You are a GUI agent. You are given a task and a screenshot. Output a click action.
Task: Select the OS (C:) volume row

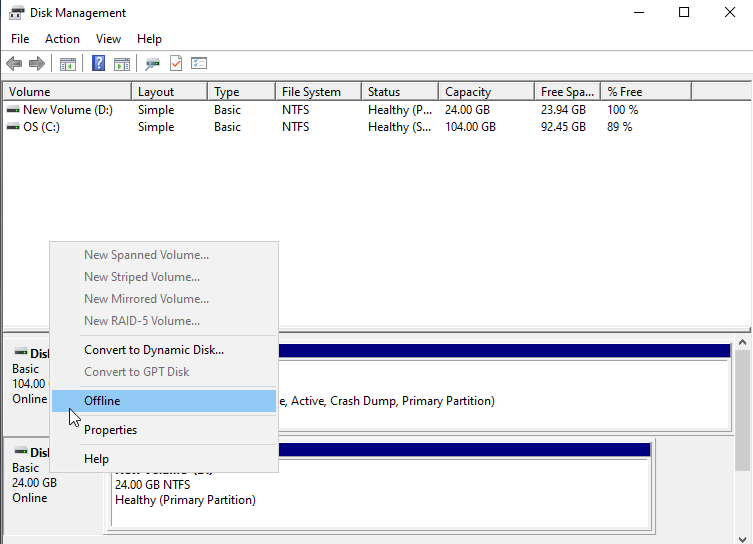[x=41, y=127]
